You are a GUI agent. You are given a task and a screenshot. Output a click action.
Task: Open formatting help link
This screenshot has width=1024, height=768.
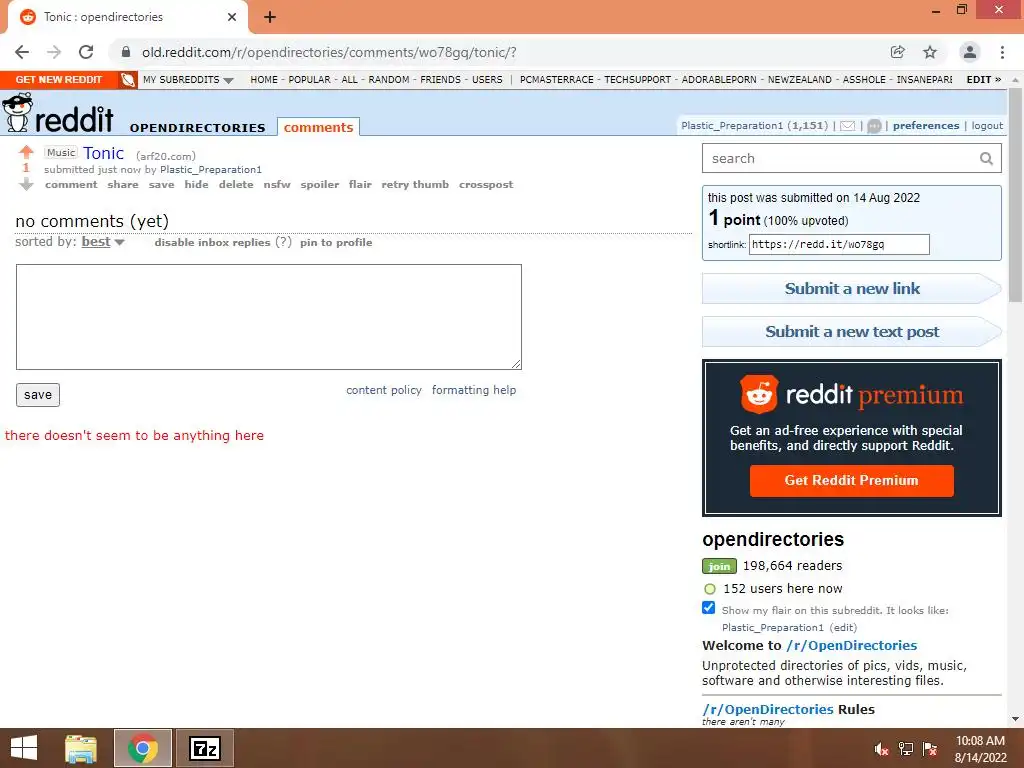pyautogui.click(x=473, y=390)
